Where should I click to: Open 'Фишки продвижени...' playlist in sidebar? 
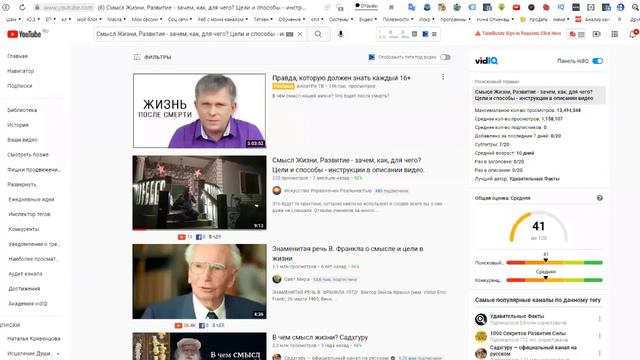pyautogui.click(x=34, y=170)
